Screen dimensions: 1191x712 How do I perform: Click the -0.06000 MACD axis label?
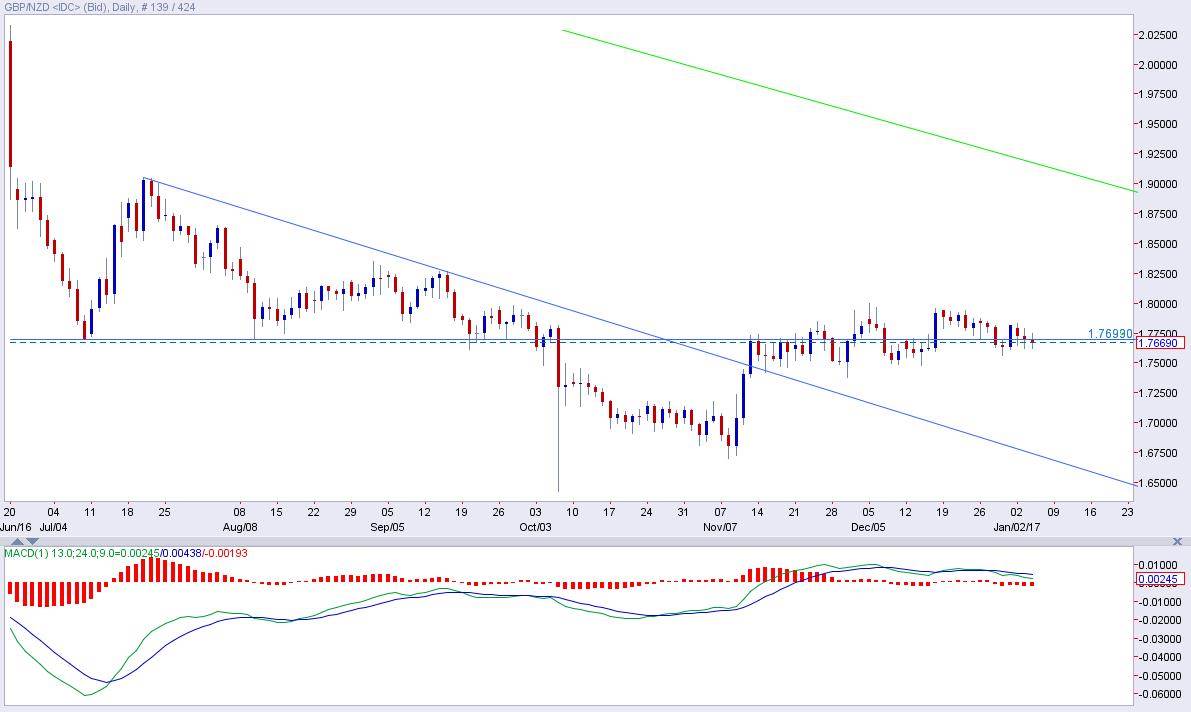click(x=1158, y=694)
